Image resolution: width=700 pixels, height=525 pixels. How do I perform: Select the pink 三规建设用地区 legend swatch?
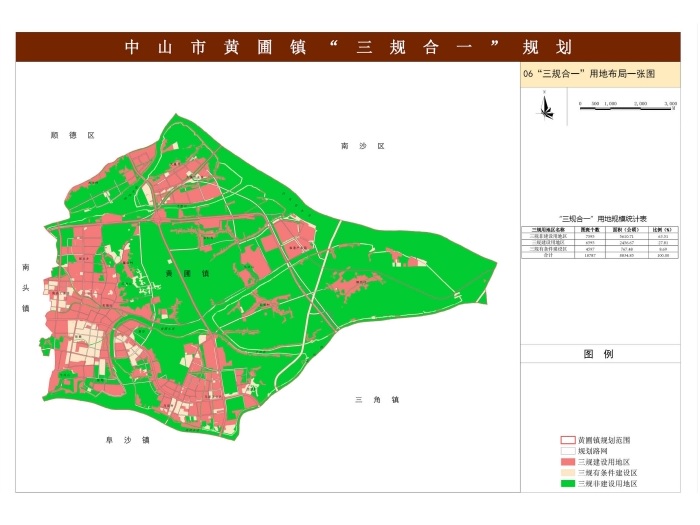(x=567, y=462)
